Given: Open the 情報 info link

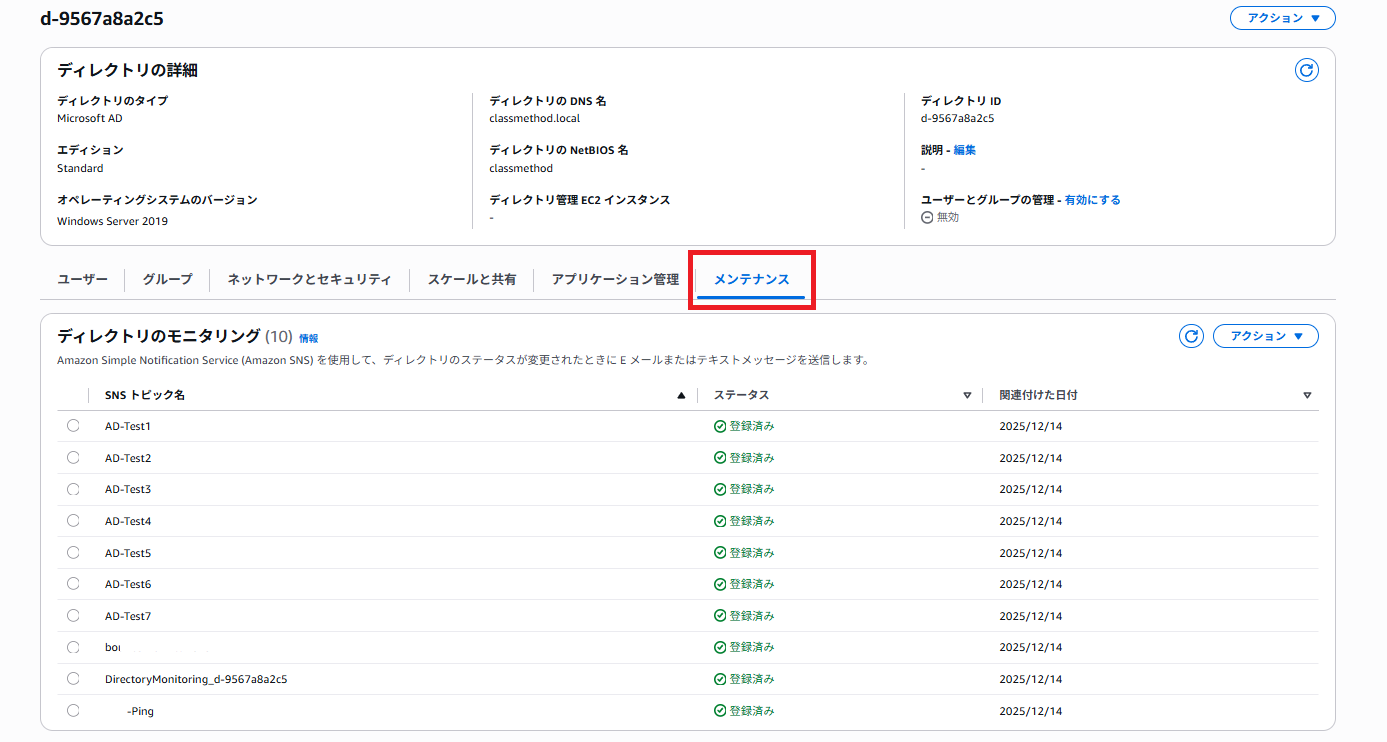Looking at the screenshot, I should (308, 339).
